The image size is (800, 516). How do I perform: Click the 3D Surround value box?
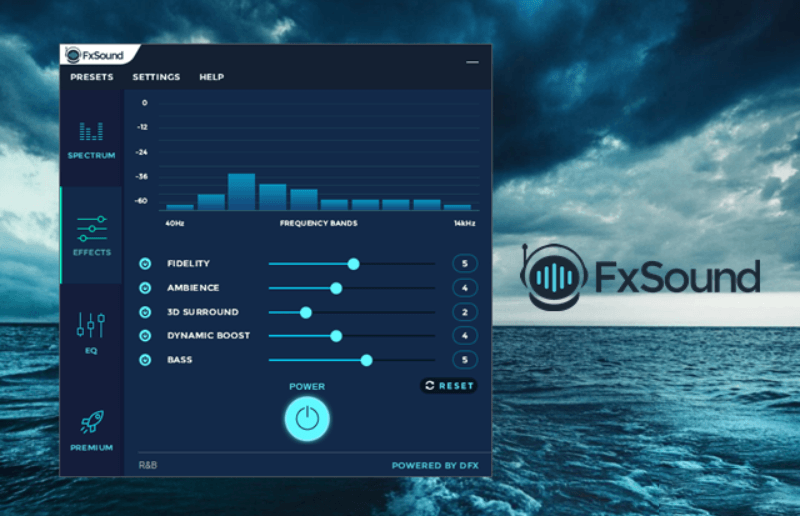[465, 312]
